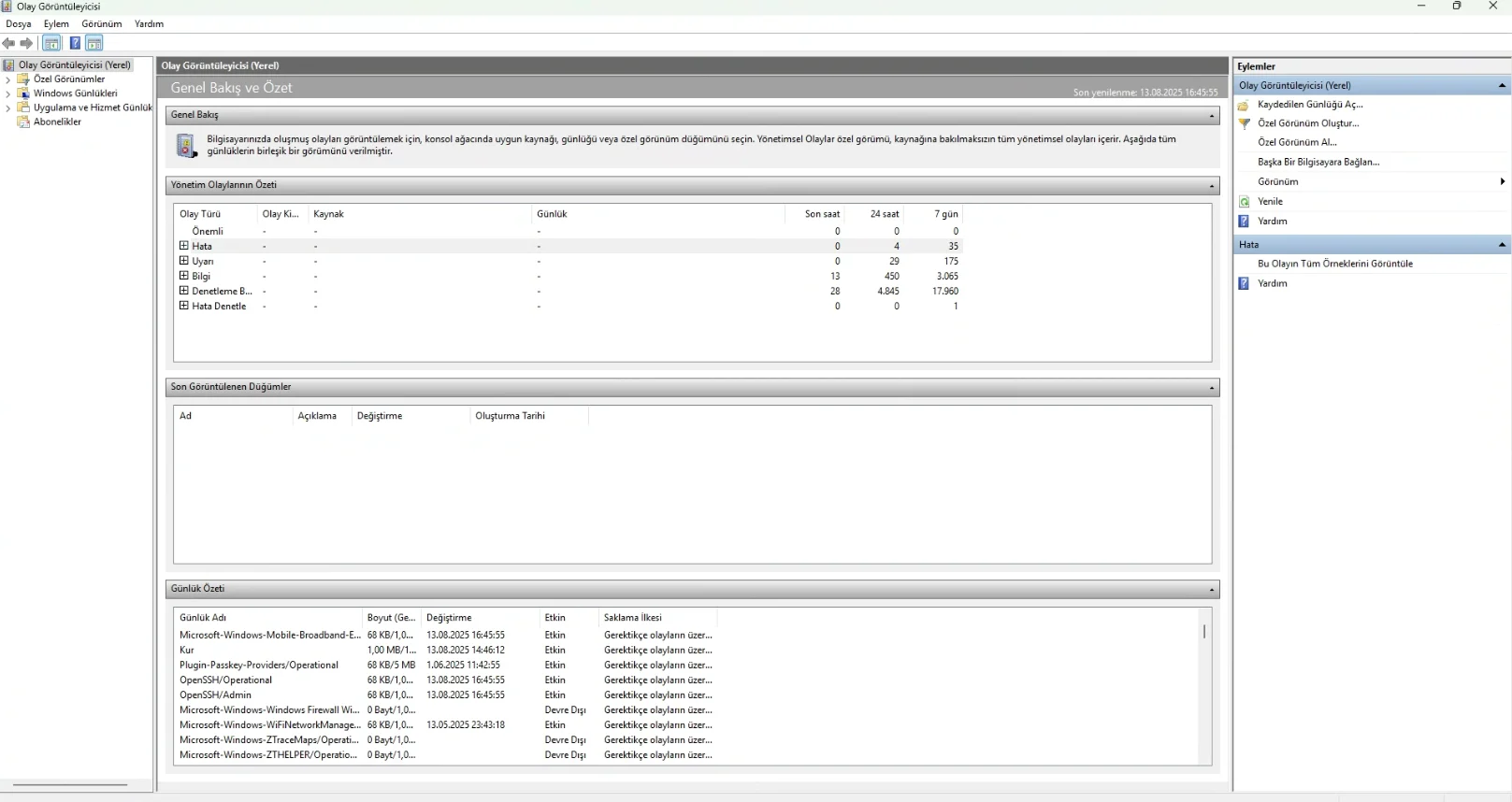Viewport: 1512px width, 802px height.
Task: Expand the Uygulama ve Hizmet Günlükleri node
Action: pos(8,107)
